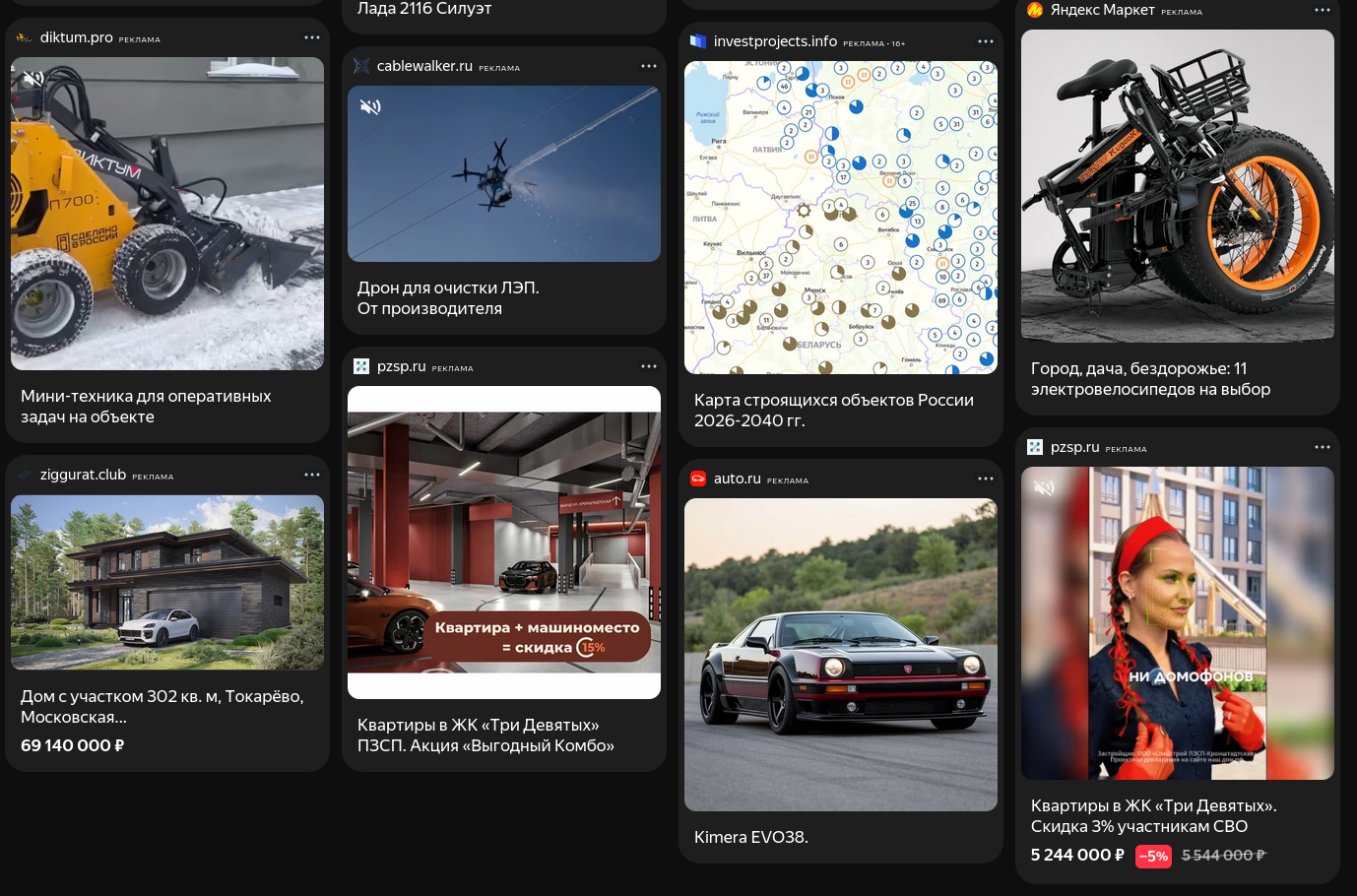Click the pzsp.ru favicon on the Выгодный Комбо card

361,366
